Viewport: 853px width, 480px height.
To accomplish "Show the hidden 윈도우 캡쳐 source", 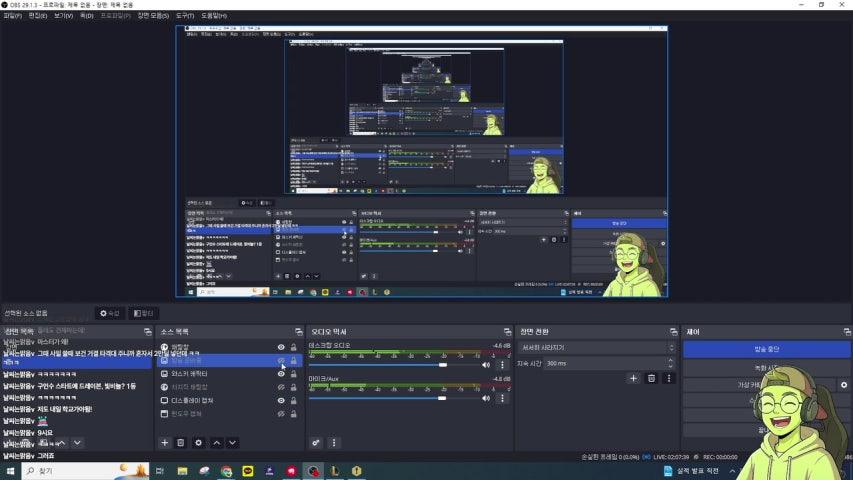I will 281,413.
